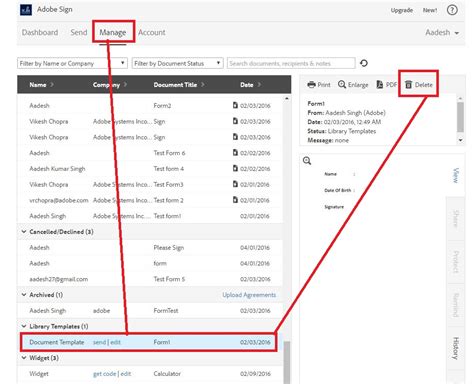The image size is (474, 384).
Task: Select the Aadesh Kumar Singh row
Action: click(150, 169)
